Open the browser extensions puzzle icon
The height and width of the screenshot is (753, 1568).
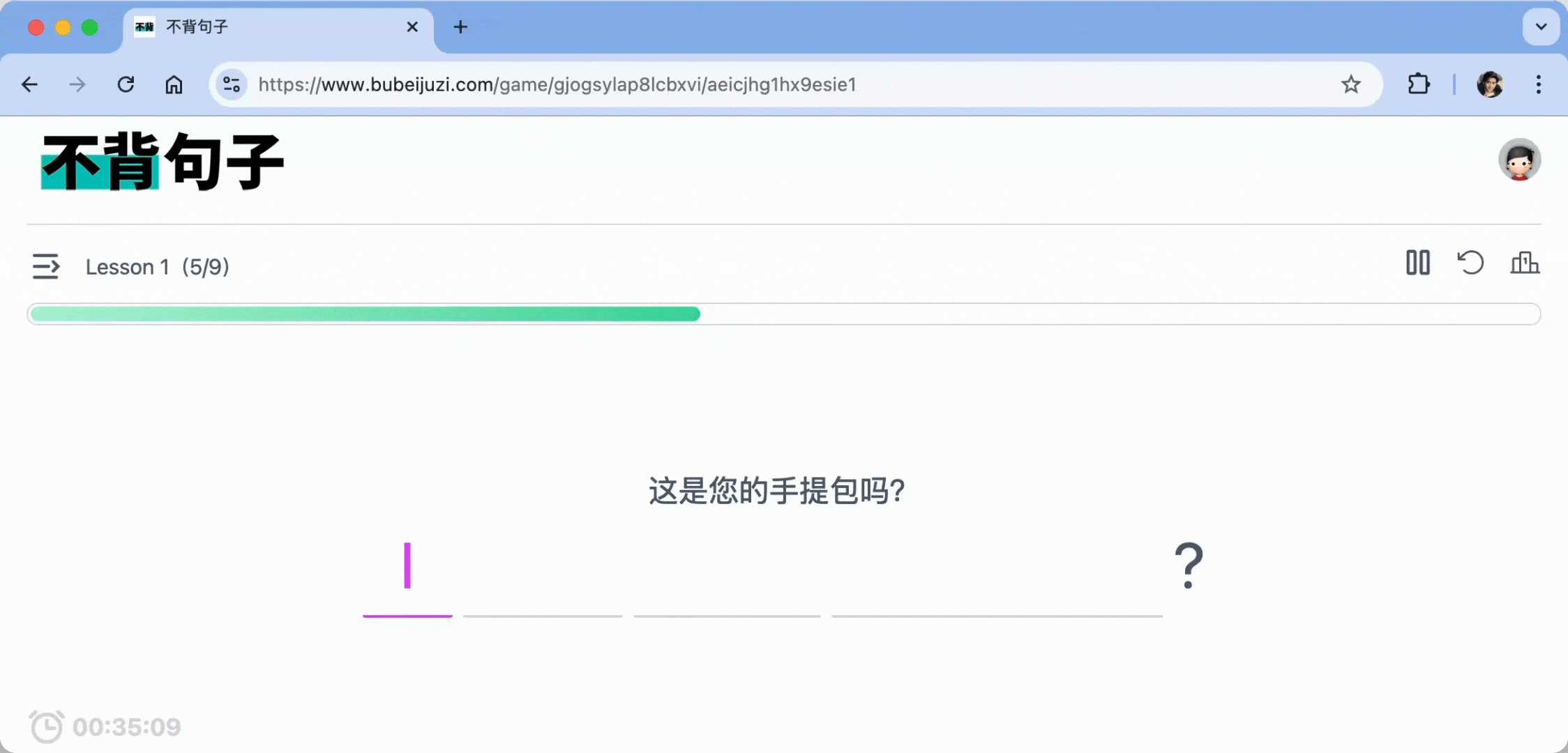pos(1418,84)
